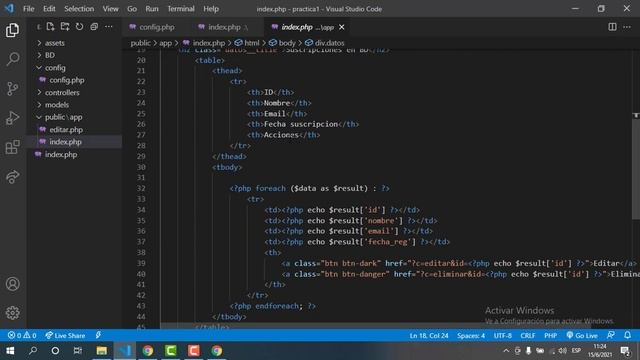Open the Visual Studio Code logo menu
Image resolution: width=640 pixels, height=360 pixels.
click(x=9, y=9)
